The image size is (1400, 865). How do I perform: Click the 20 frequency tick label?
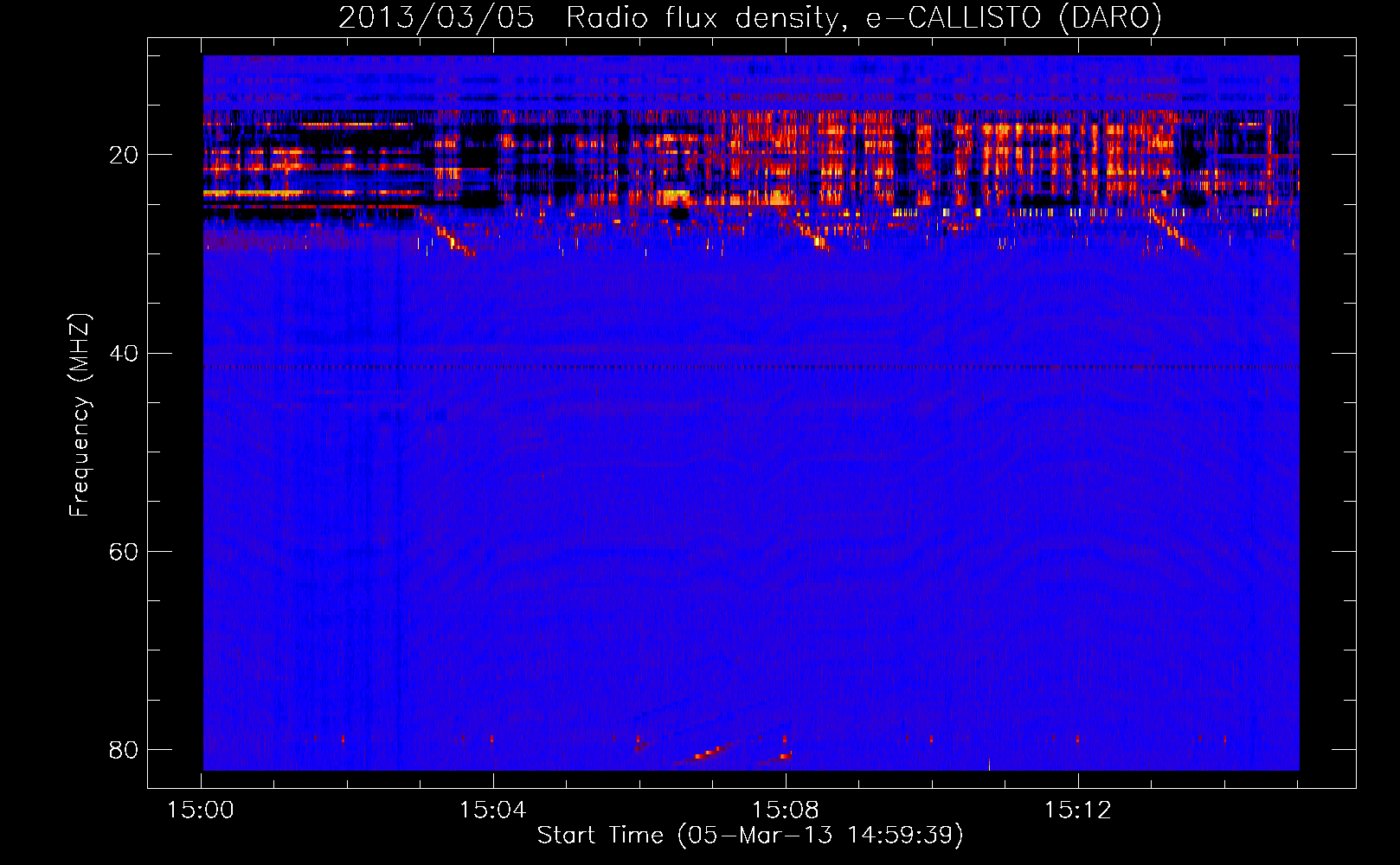(x=124, y=155)
